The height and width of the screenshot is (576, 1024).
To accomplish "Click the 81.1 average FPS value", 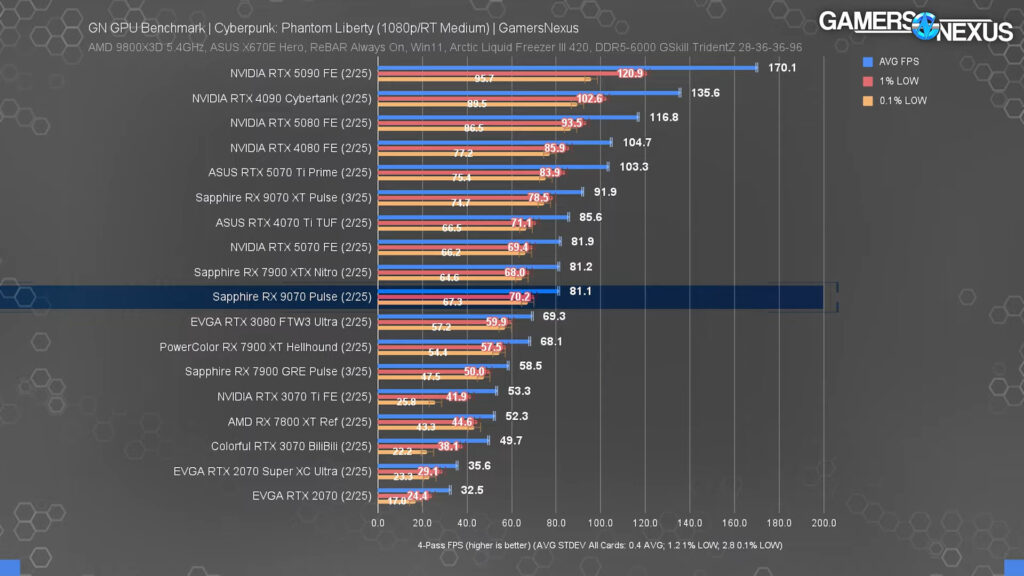I will (x=581, y=291).
